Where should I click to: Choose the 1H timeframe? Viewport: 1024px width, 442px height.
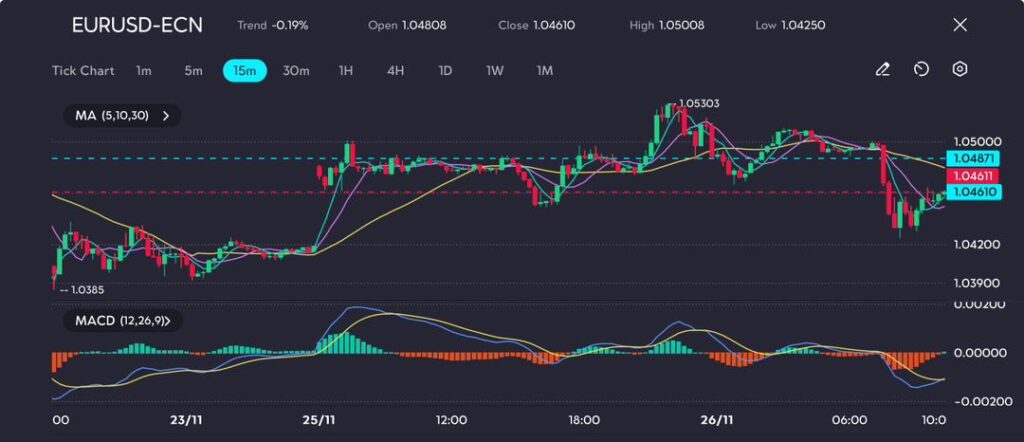point(346,71)
